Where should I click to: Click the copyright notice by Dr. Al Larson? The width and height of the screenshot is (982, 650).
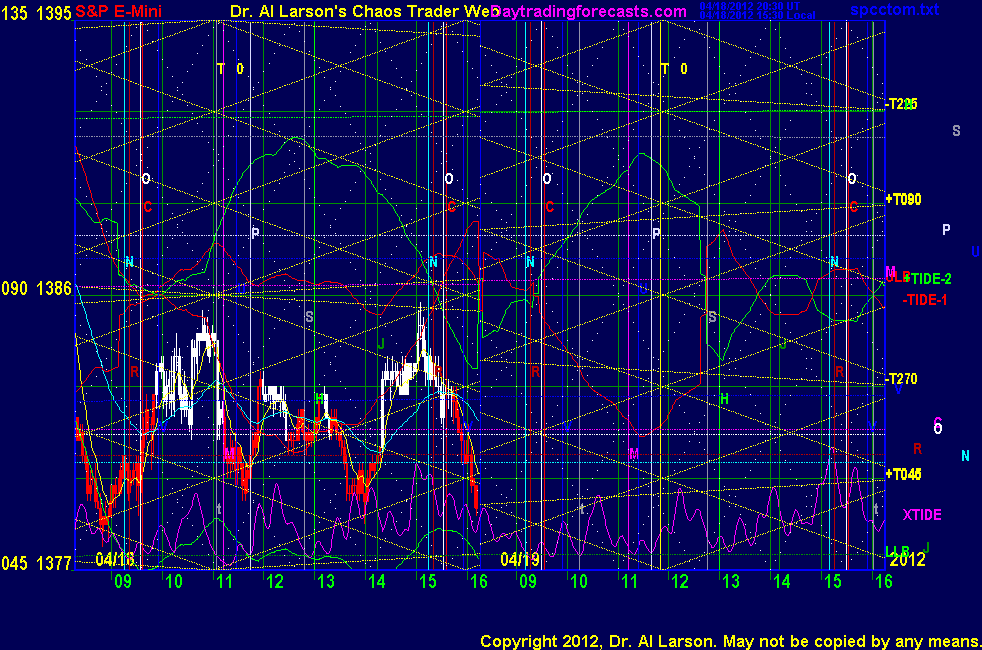click(730, 641)
